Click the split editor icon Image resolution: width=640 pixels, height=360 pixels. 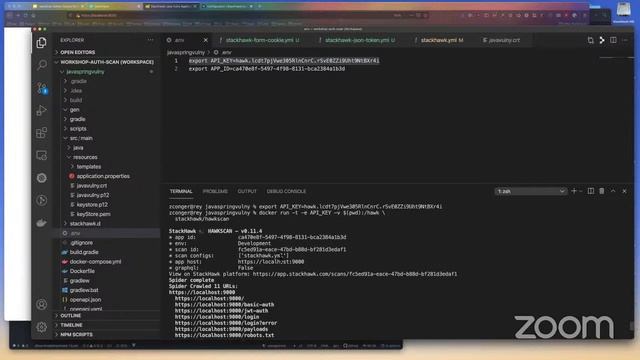coord(613,40)
